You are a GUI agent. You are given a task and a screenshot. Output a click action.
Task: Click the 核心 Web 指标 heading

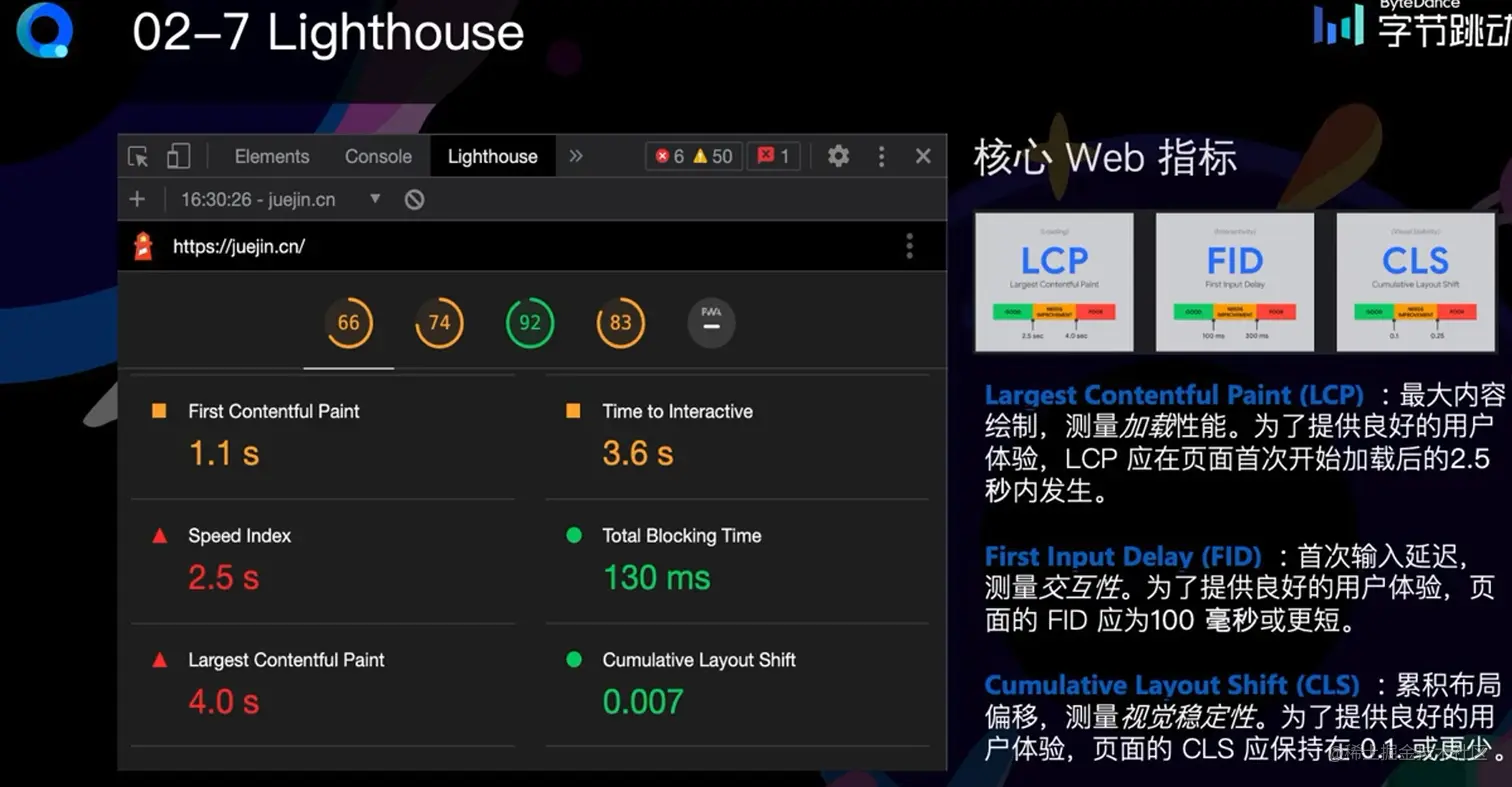click(x=1106, y=158)
